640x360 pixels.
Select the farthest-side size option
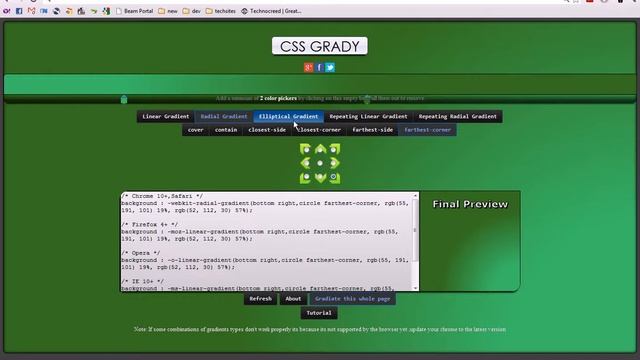372,130
